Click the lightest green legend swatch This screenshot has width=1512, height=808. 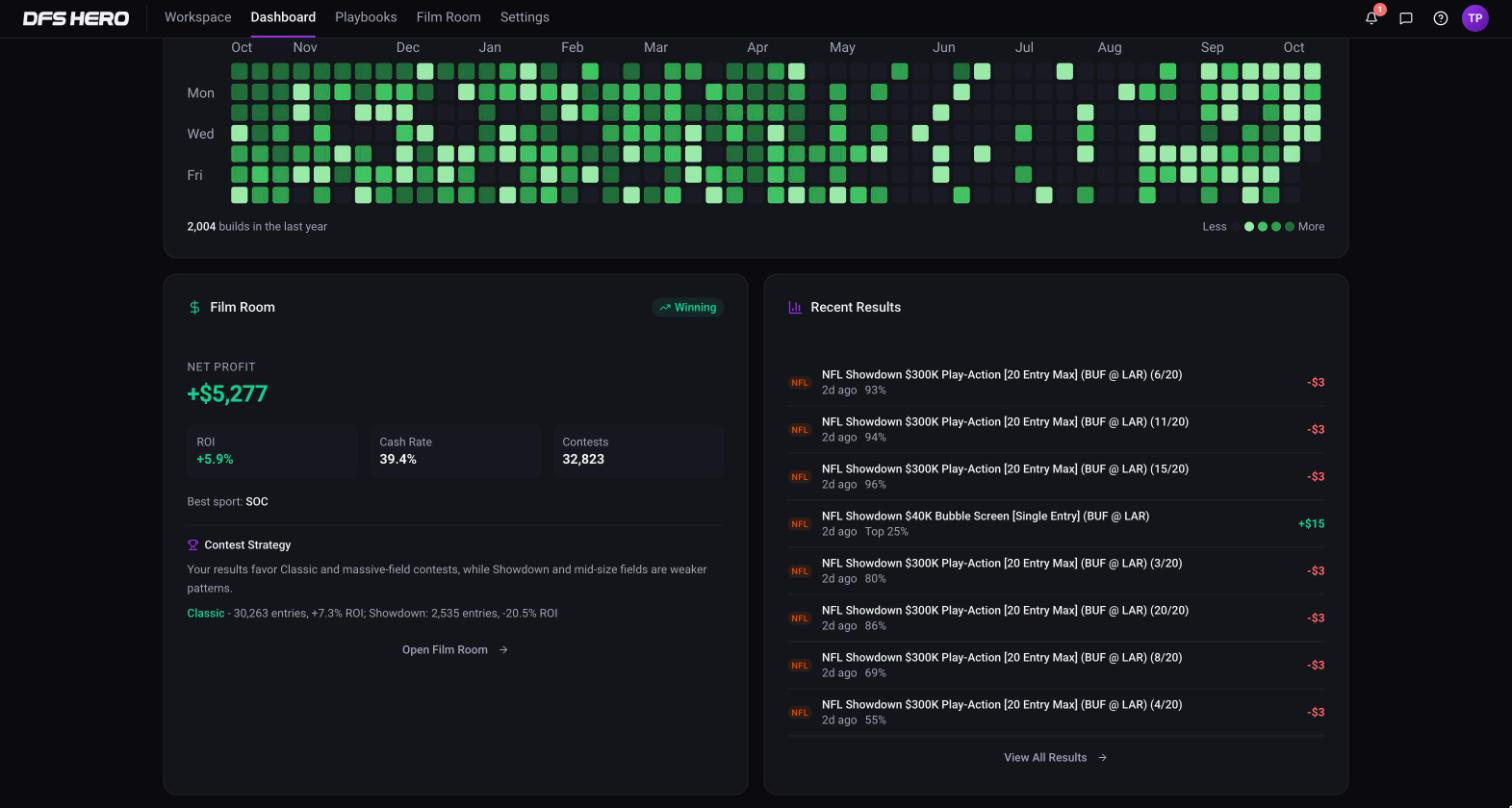coord(1249,227)
